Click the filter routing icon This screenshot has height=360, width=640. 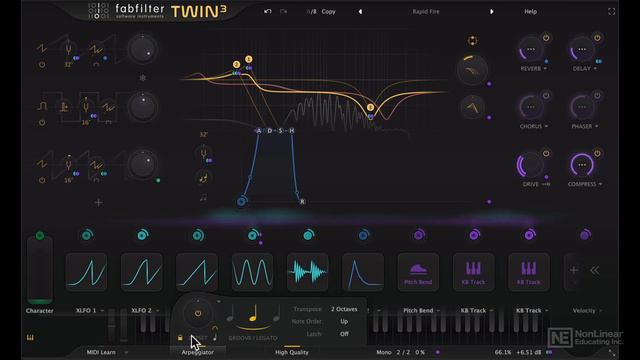pos(472,40)
